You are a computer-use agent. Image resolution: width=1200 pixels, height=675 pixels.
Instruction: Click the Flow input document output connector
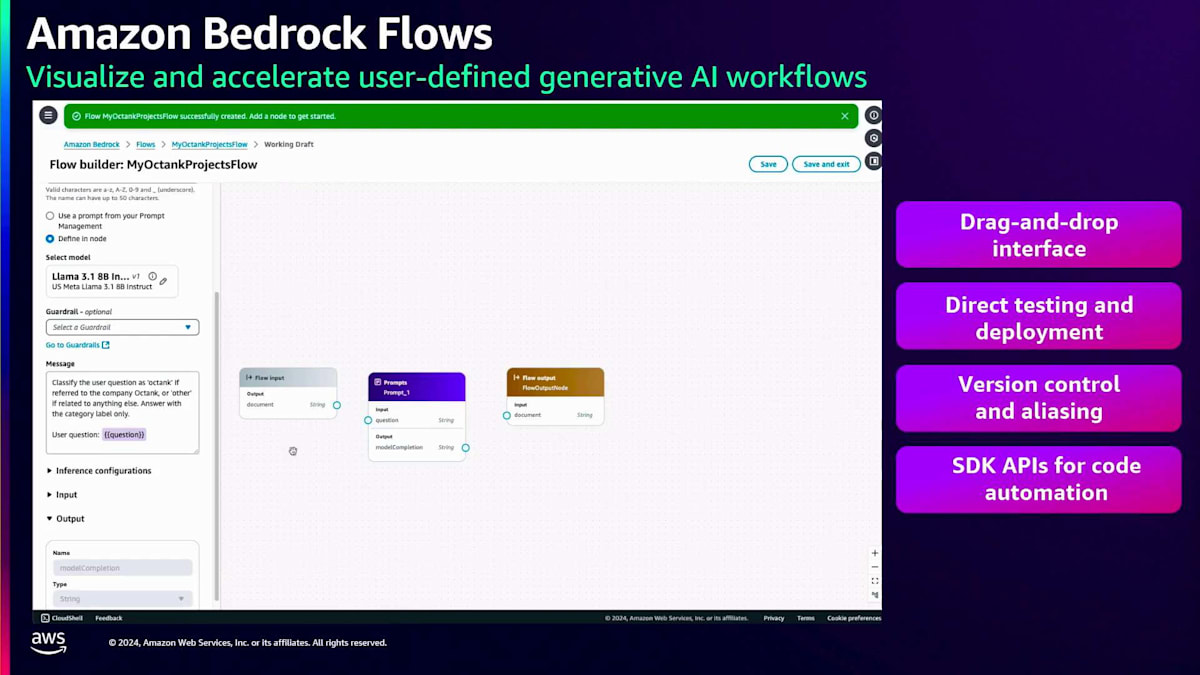pyautogui.click(x=337, y=405)
